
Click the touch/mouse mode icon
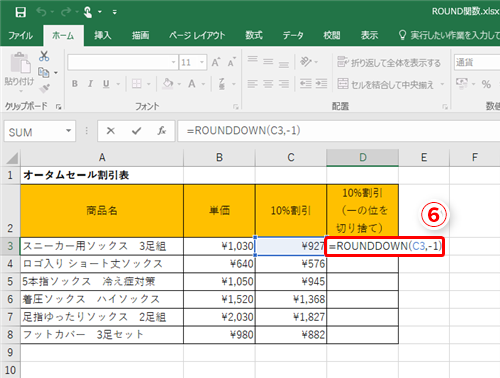[x=88, y=12]
